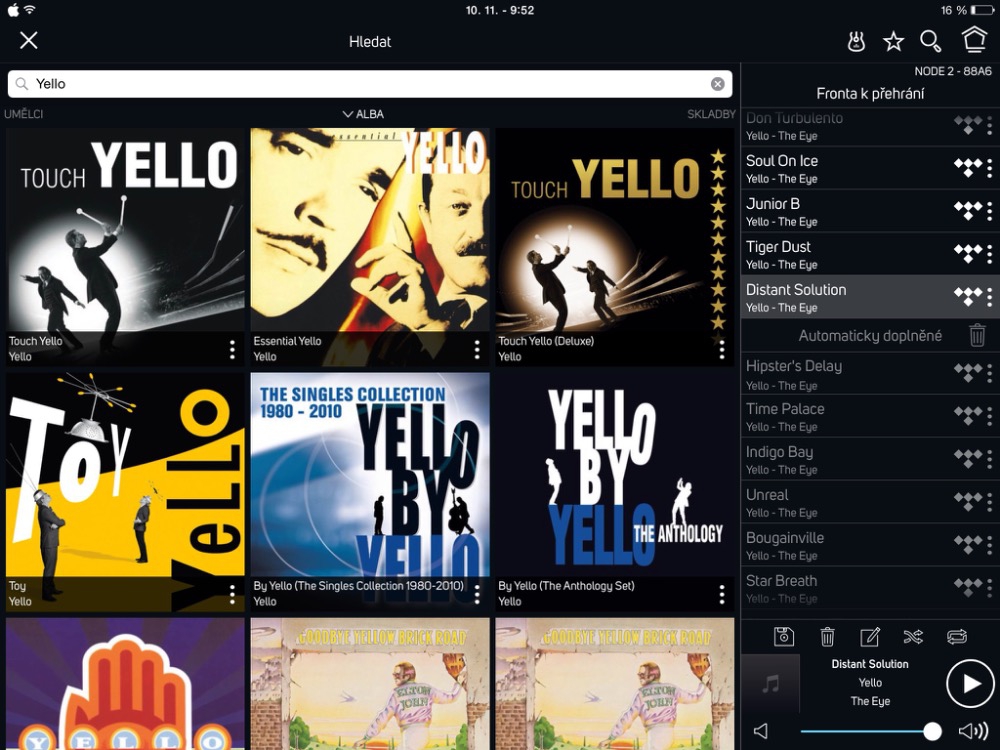
Task: Select Star Breath in the queue
Action: pos(870,588)
